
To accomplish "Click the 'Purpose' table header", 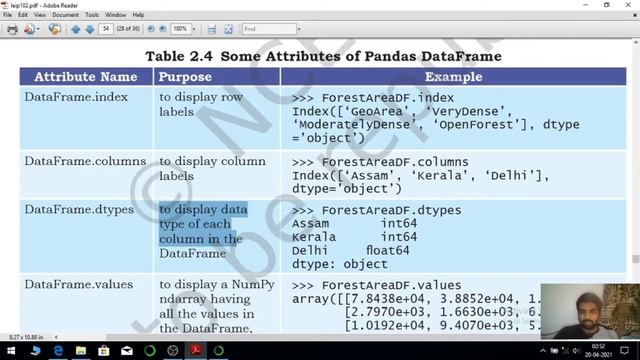I will pyautogui.click(x=185, y=77).
